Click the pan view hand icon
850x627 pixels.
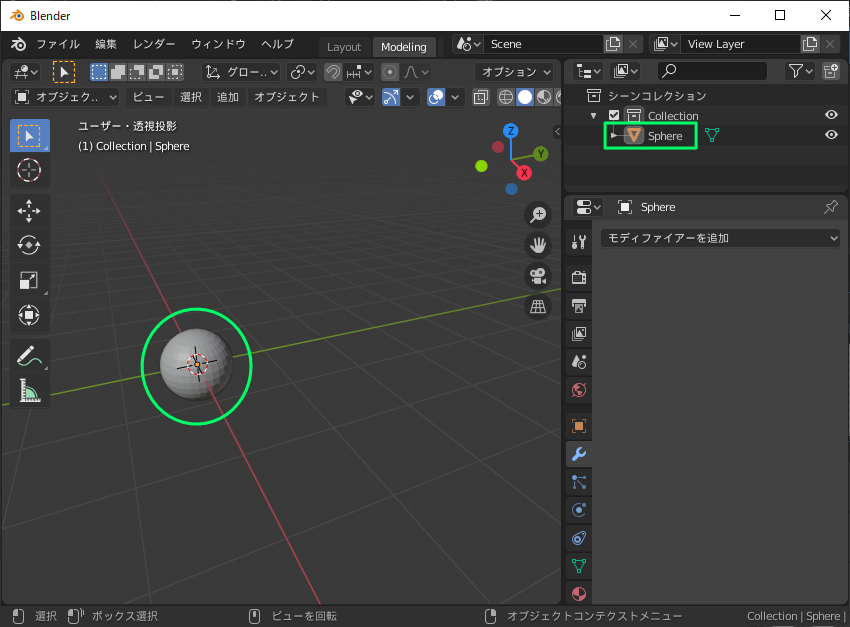(x=538, y=245)
